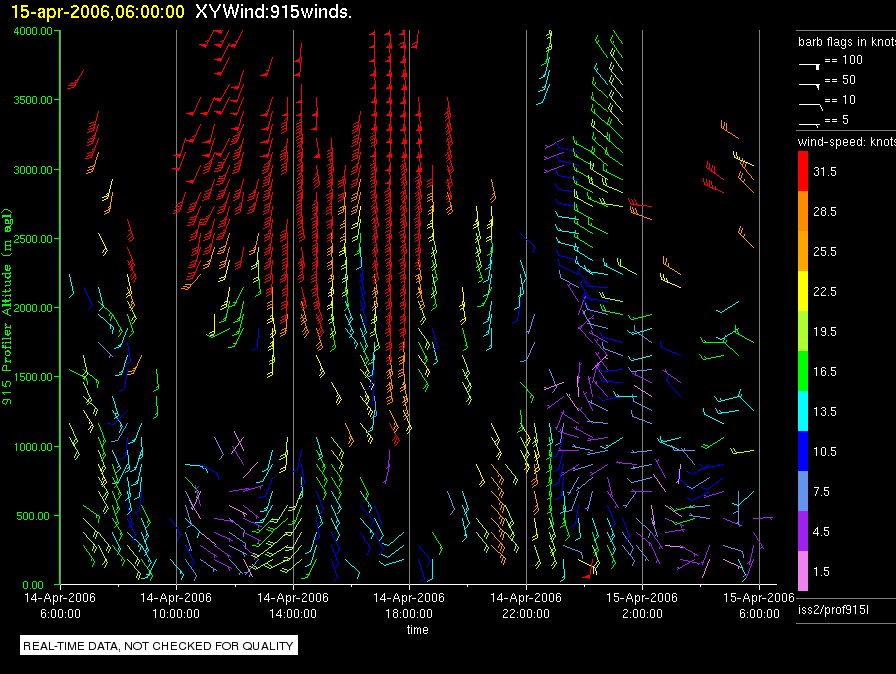Click the 4000.00 altitude tick label

[33, 31]
